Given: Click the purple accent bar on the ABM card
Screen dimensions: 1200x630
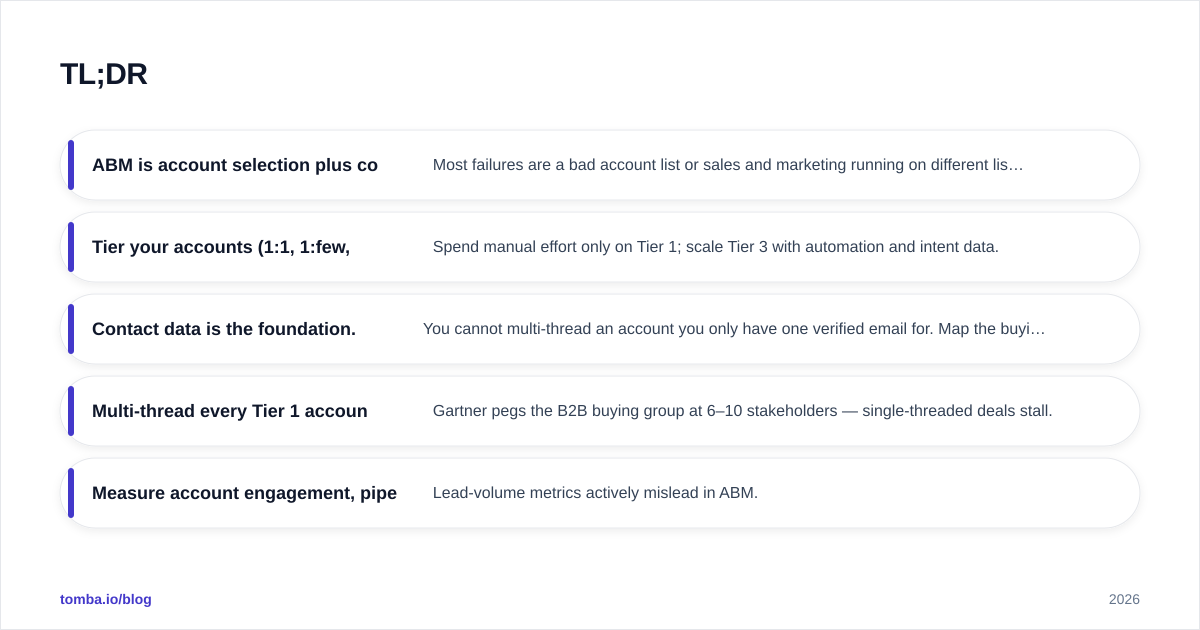Looking at the screenshot, I should [71, 165].
